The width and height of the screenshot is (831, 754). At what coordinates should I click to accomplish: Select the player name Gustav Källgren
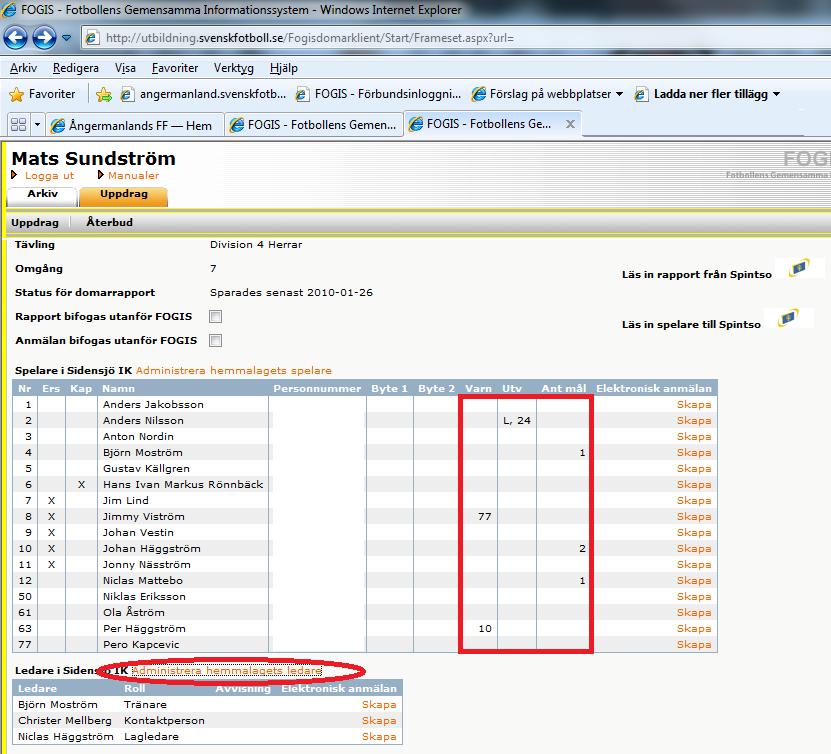tap(146, 468)
